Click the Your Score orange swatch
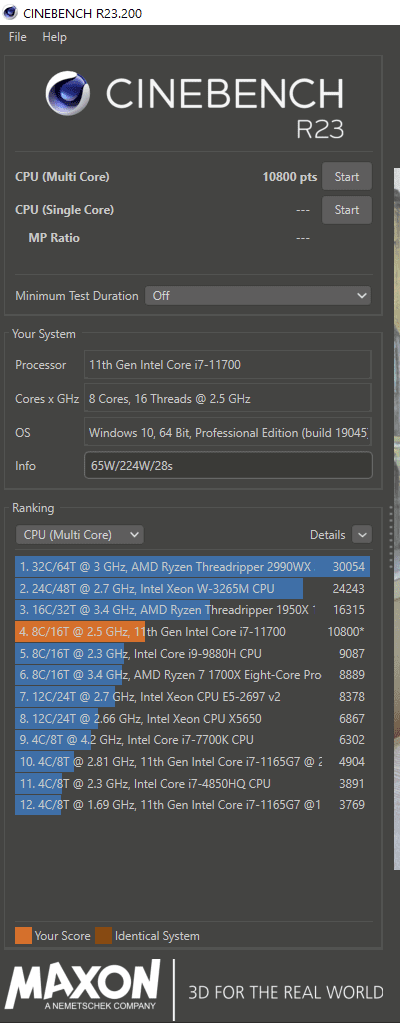This screenshot has width=400, height=1023. point(23,936)
